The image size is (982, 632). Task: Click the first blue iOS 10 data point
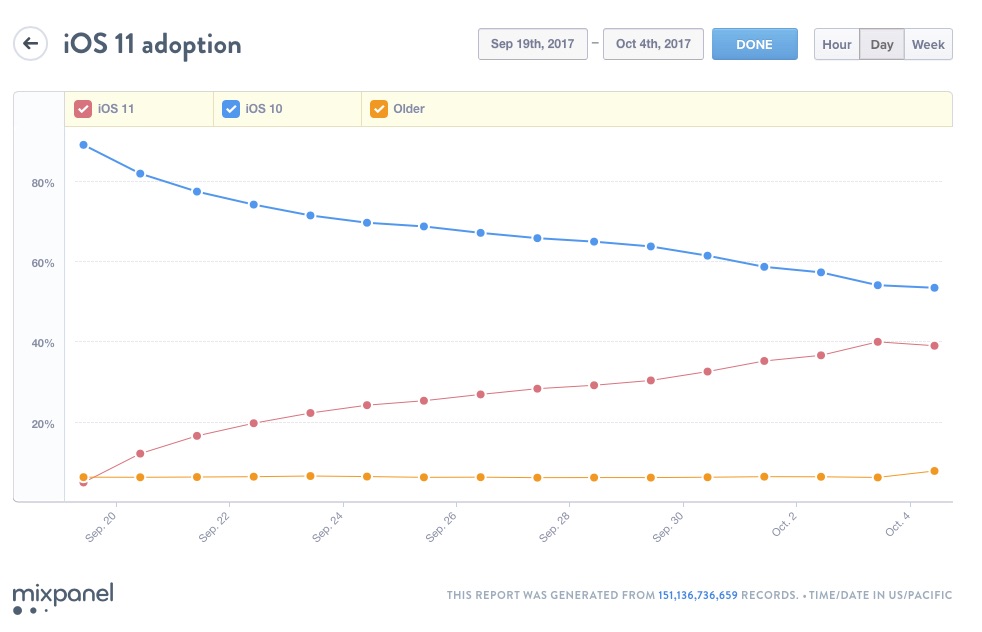click(x=83, y=145)
